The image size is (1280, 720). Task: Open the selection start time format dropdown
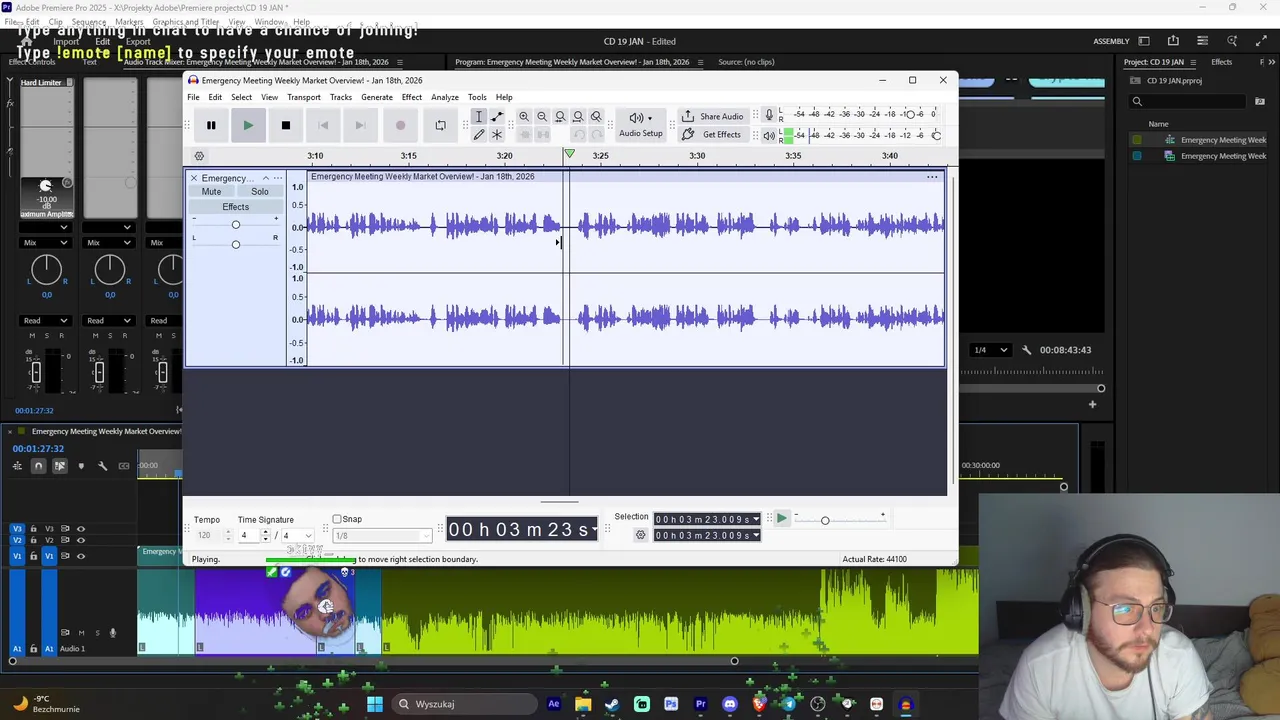[756, 519]
